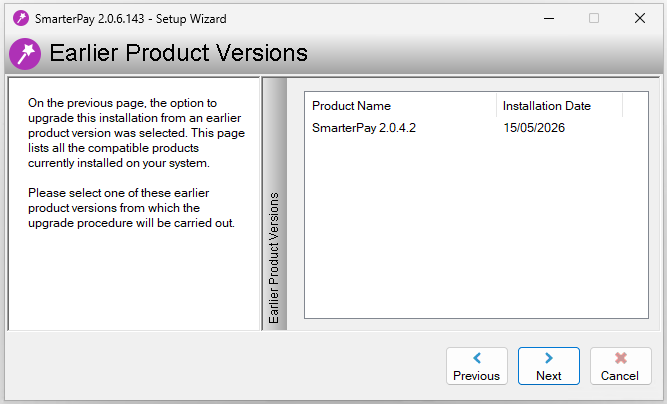Image resolution: width=667 pixels, height=404 pixels.
Task: Click the vertical Earlier Product Versions label
Action: coord(274,258)
